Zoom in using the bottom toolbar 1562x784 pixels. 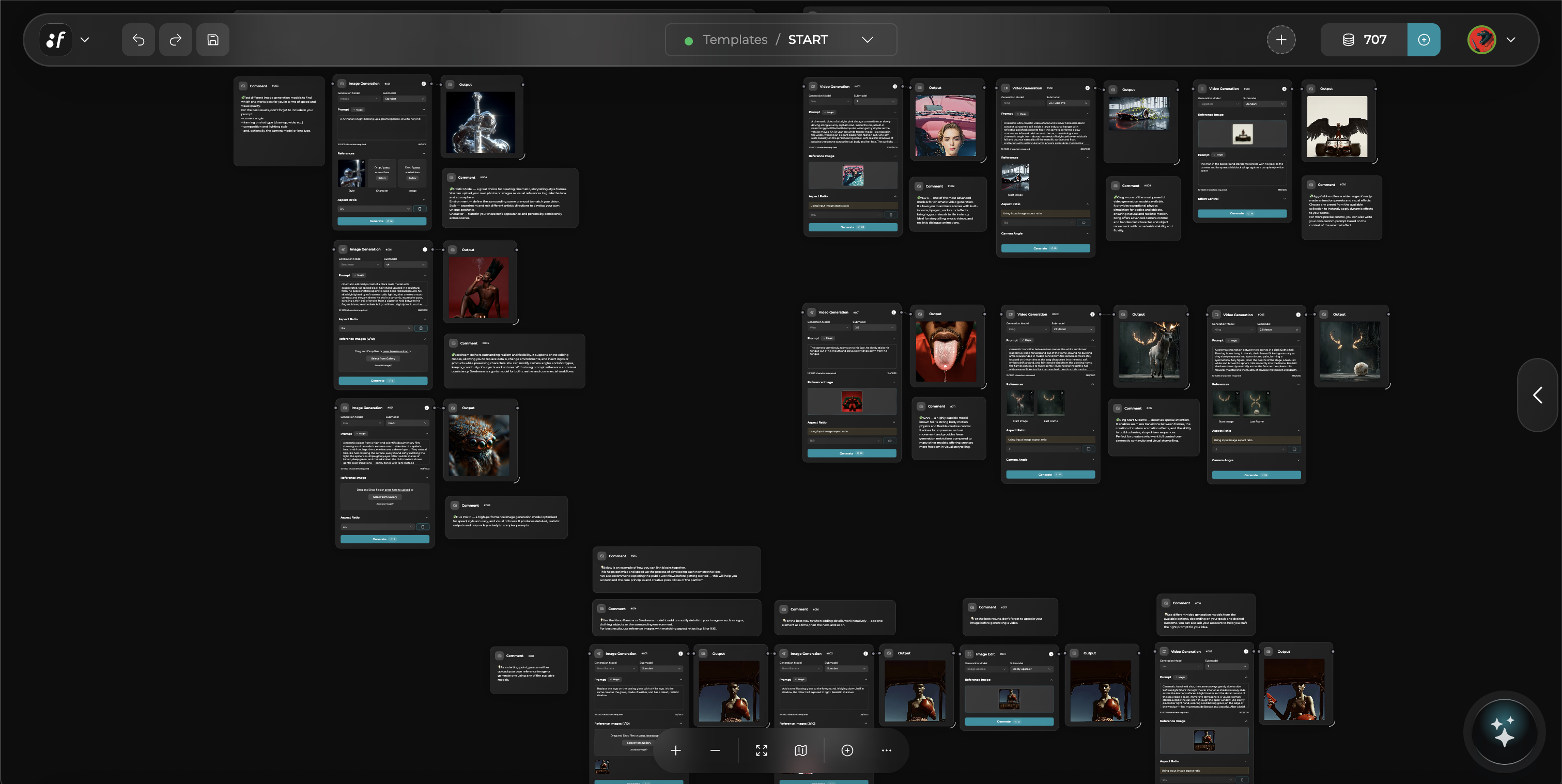pos(675,750)
